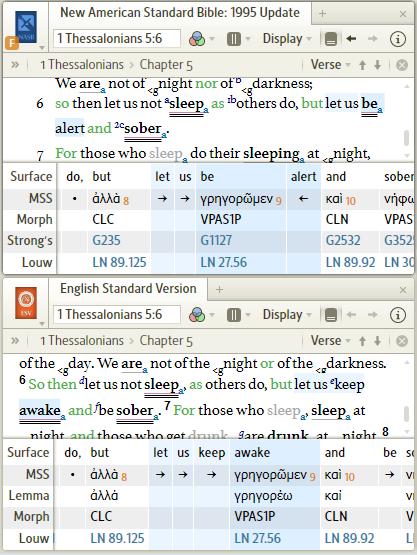Click the word 'sober' in NASB verse 6
This screenshot has width=417, height=555.
coord(143,128)
